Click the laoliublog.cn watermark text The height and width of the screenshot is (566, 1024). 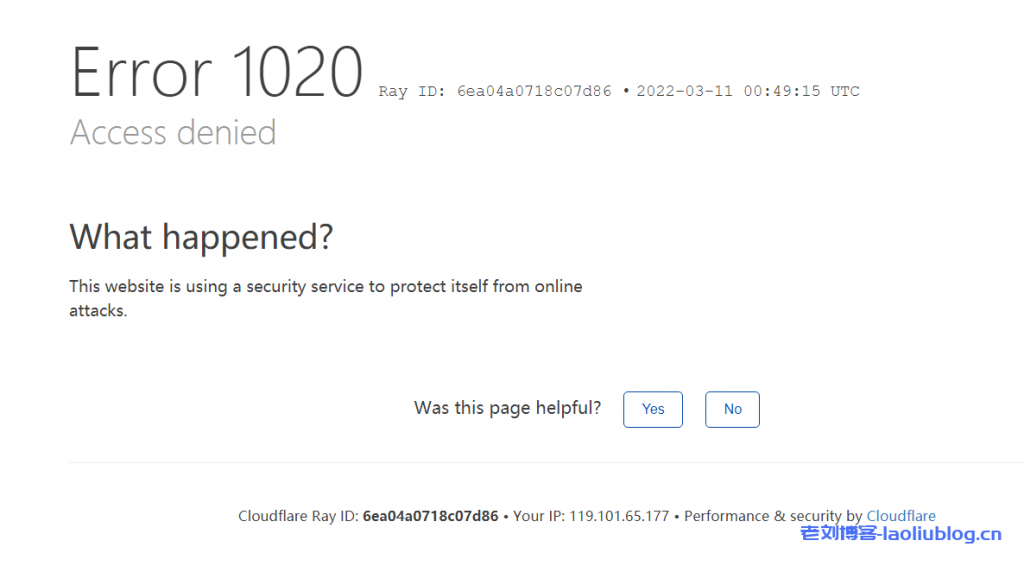946,534
